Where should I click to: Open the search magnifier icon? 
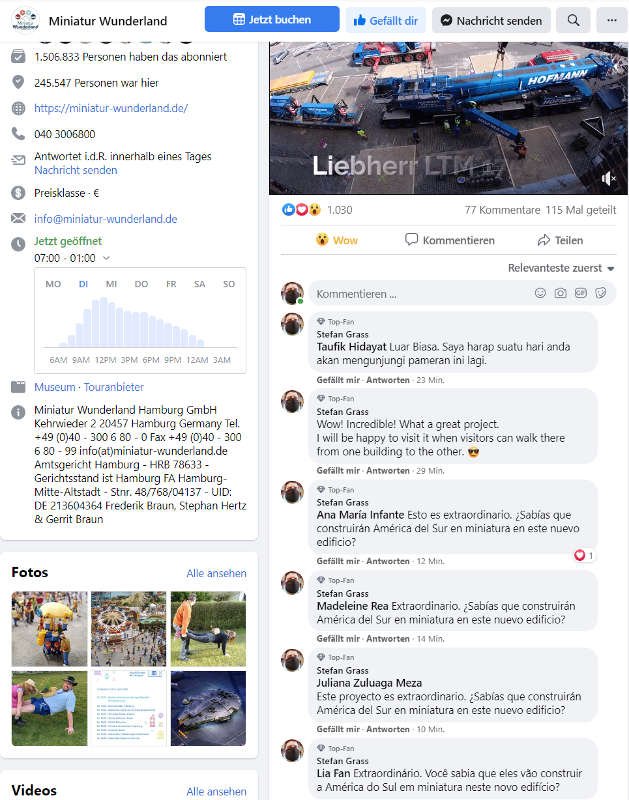[573, 20]
